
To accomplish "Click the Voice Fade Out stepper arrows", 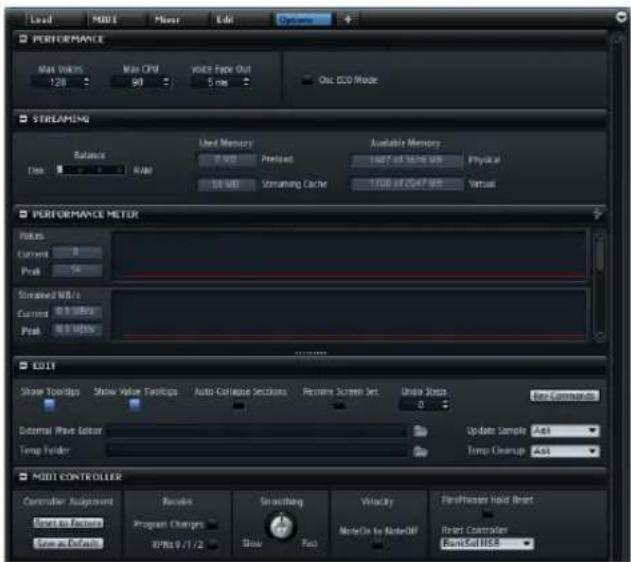I will (x=246, y=82).
